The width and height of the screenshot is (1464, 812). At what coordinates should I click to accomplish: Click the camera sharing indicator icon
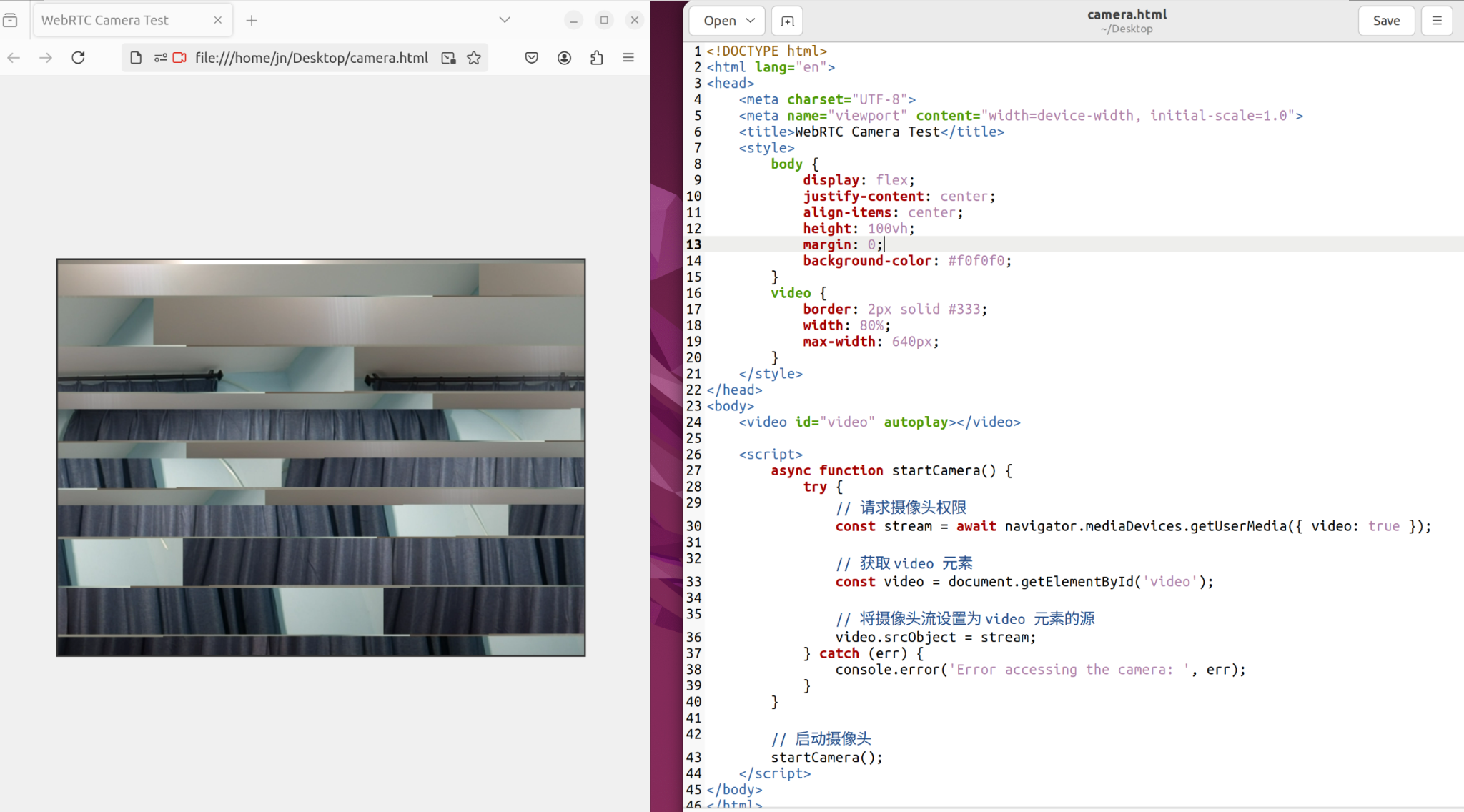[179, 58]
